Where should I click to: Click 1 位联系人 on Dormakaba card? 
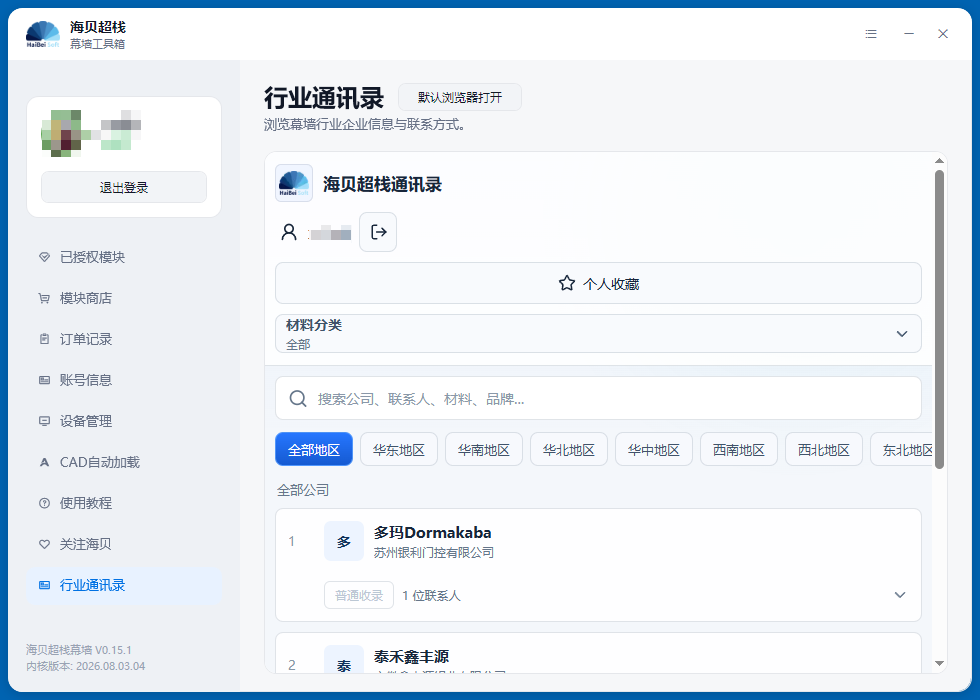point(431,596)
